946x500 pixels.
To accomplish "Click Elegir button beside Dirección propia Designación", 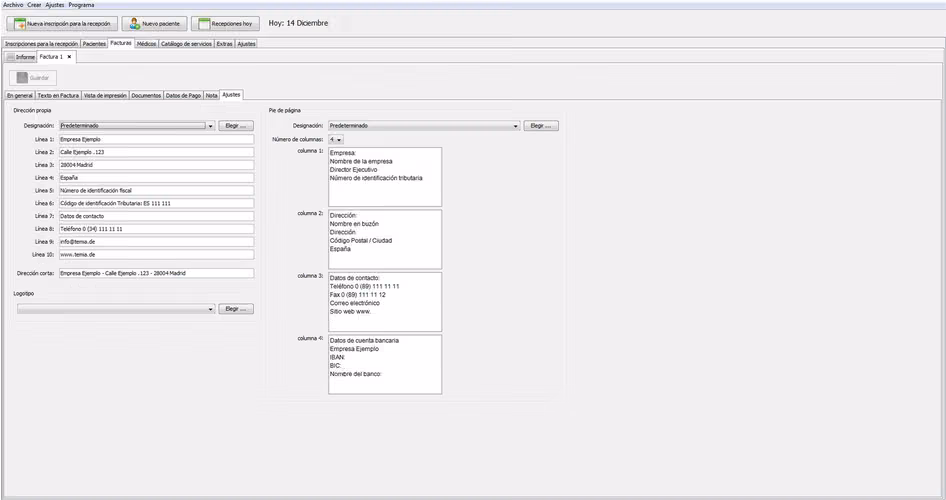I will pyautogui.click(x=236, y=126).
